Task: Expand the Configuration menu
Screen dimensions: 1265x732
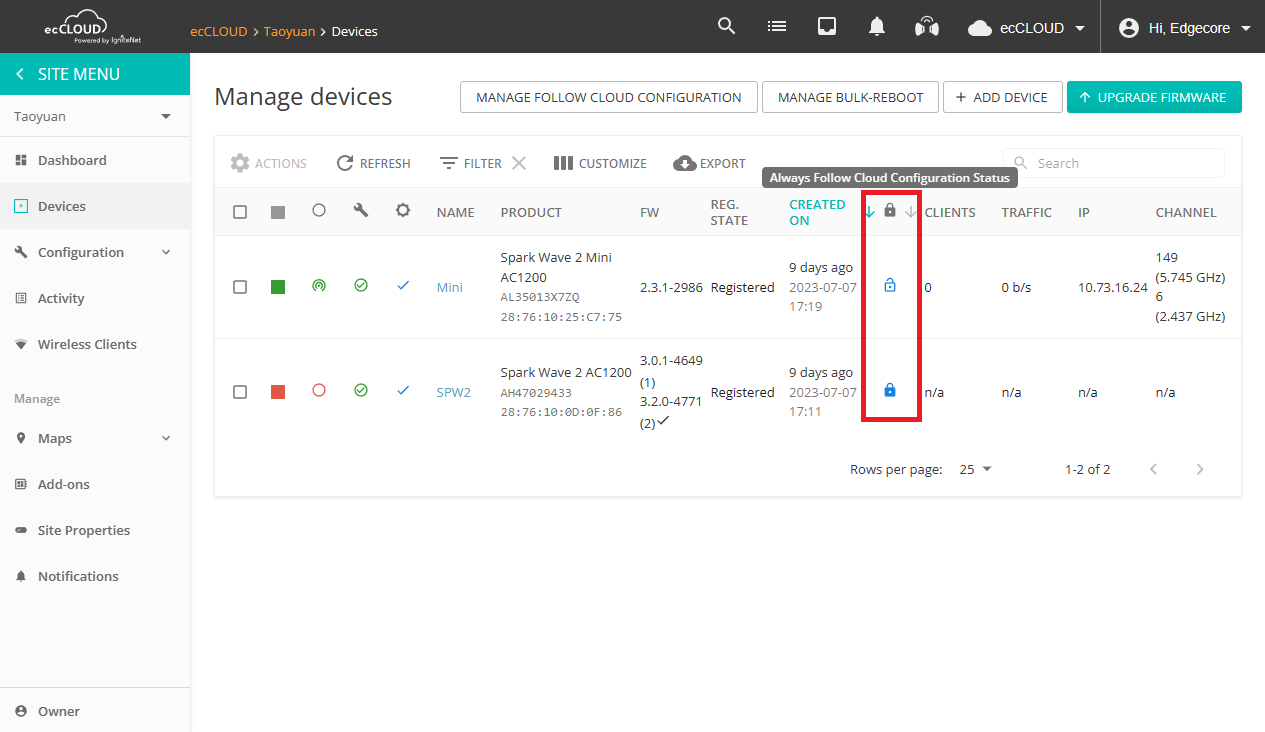Action: click(94, 252)
